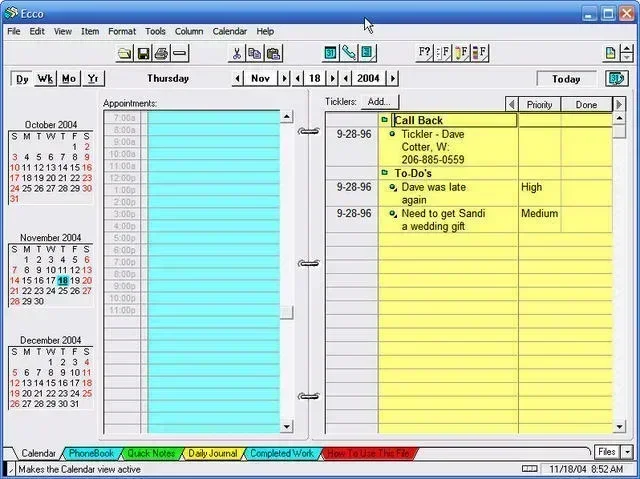Viewport: 640px width, 479px height.
Task: Click the folder marker icon beside Call Back
Action: 384,120
